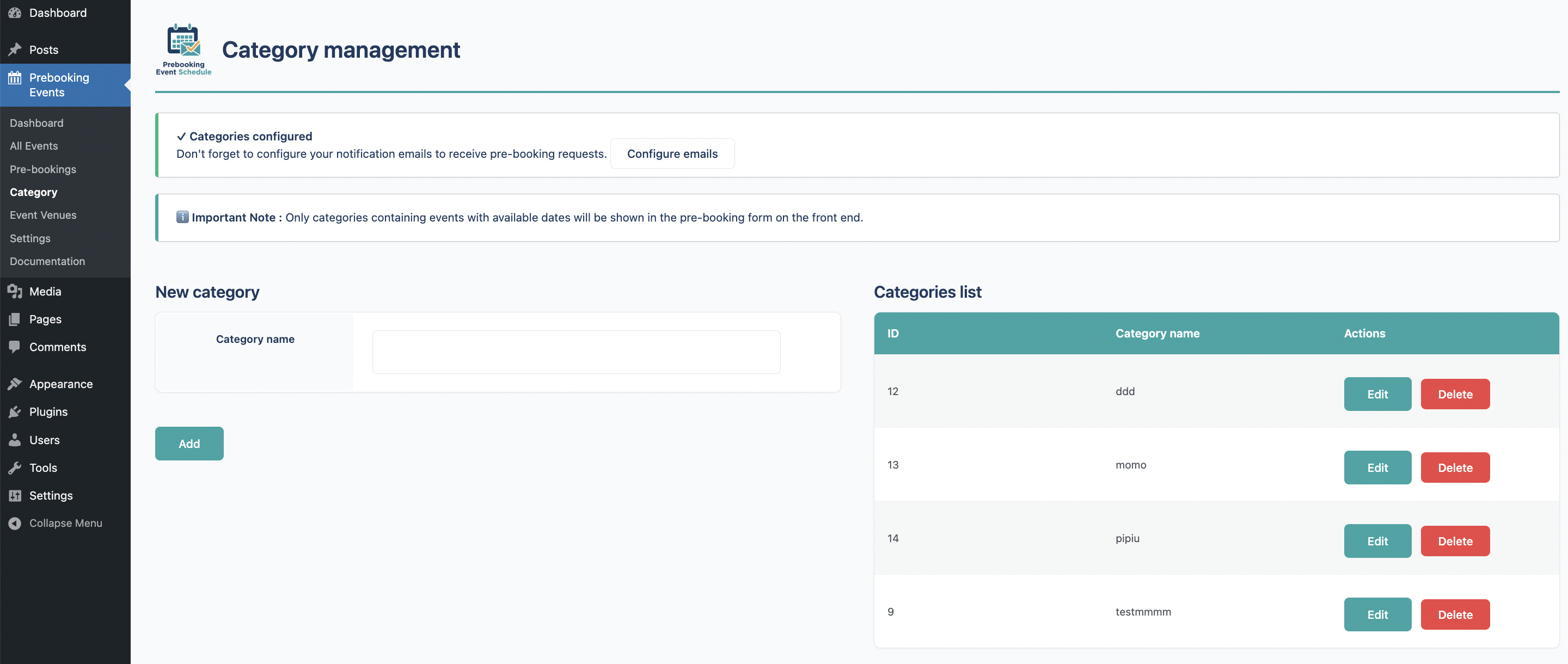Click the Users icon
The height and width of the screenshot is (664, 1568).
(x=15, y=439)
